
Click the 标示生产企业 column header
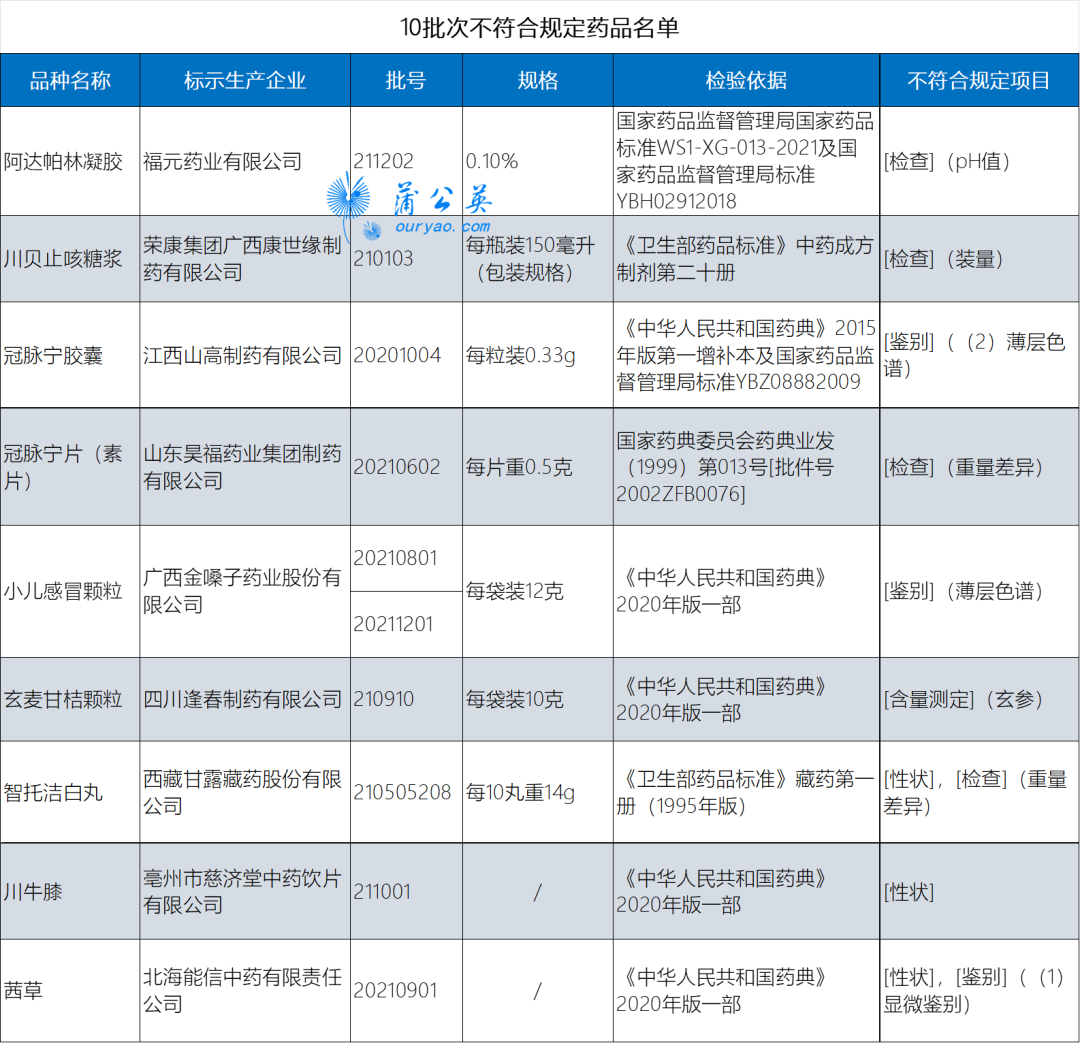[x=245, y=81]
